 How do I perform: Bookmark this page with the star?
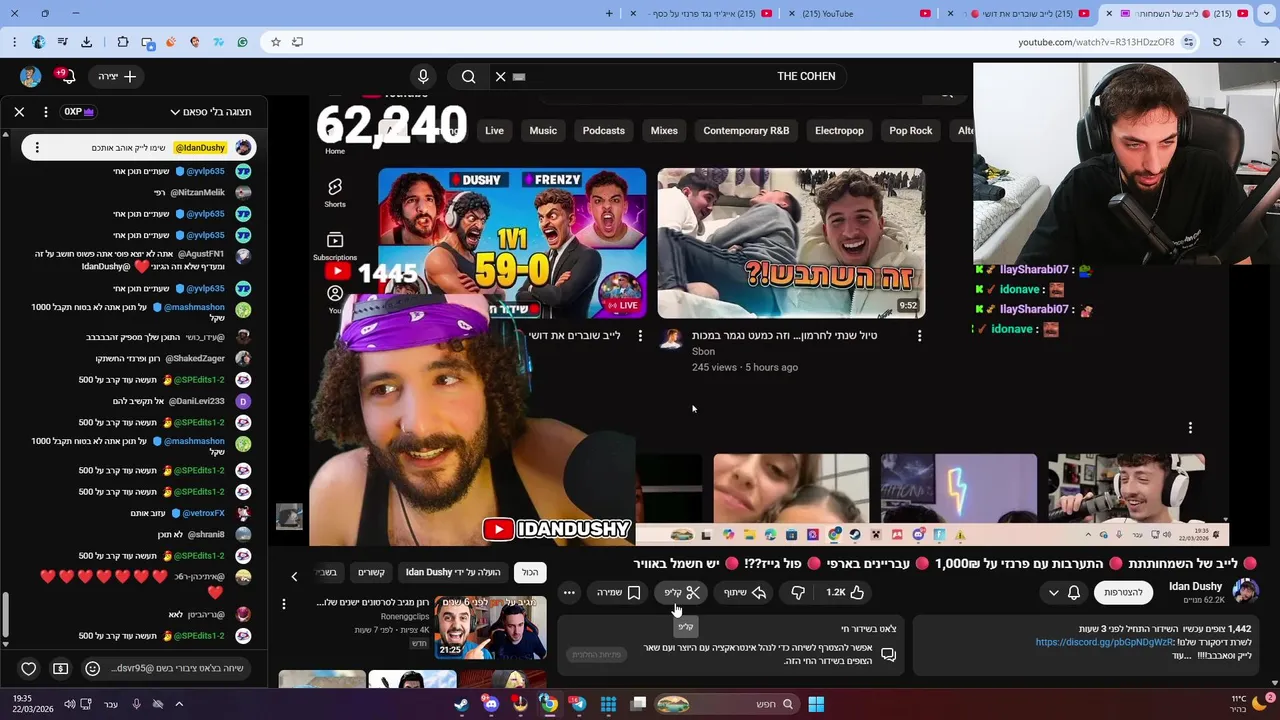click(x=276, y=42)
